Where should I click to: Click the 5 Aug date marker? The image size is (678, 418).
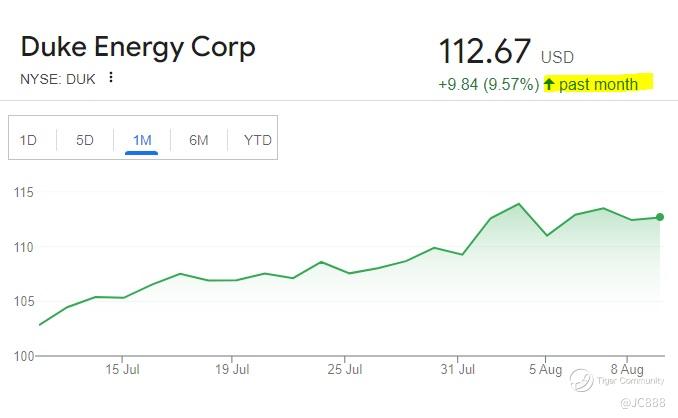[x=544, y=370]
